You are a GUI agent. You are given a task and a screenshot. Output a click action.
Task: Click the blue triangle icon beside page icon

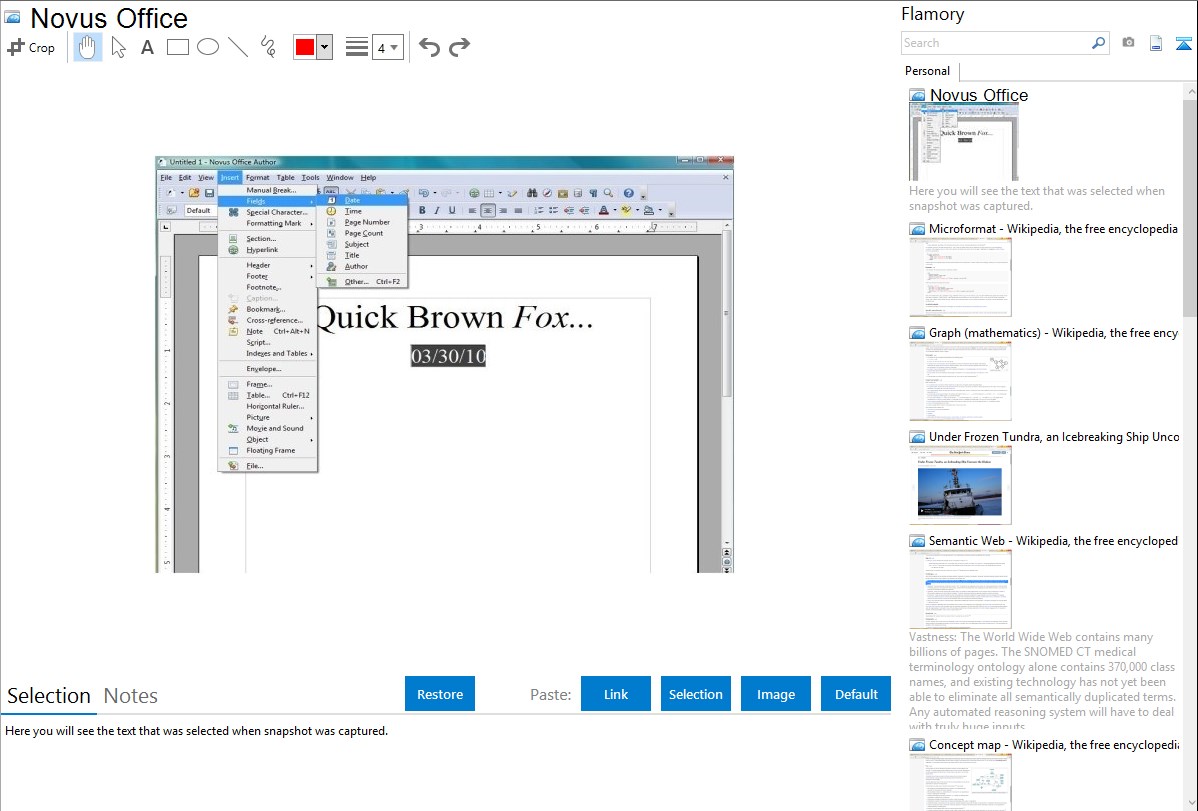[x=1183, y=43]
